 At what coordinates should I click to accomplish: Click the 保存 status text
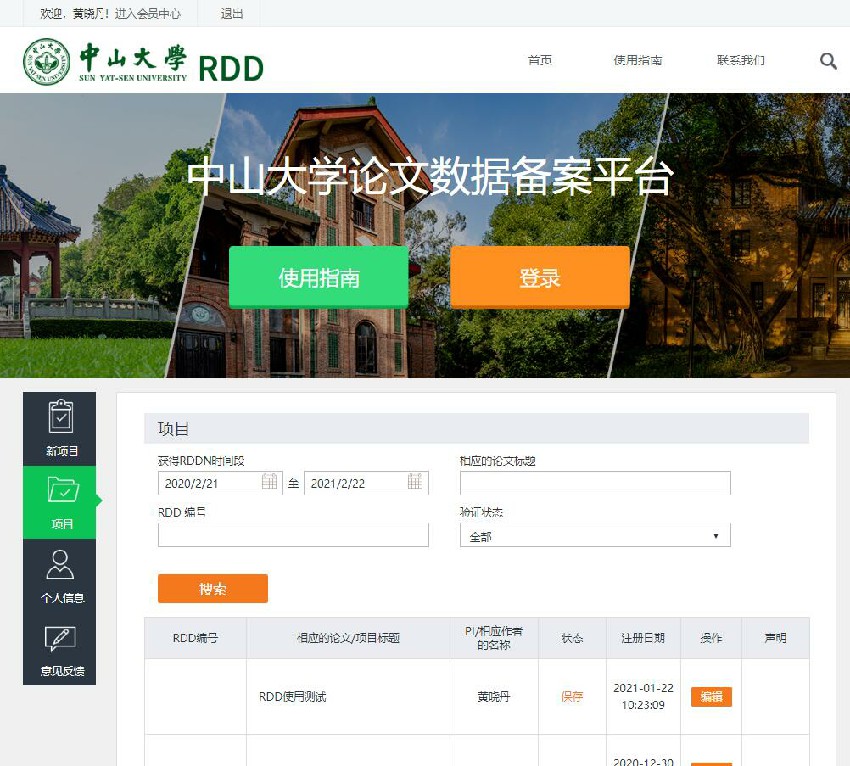(x=572, y=697)
